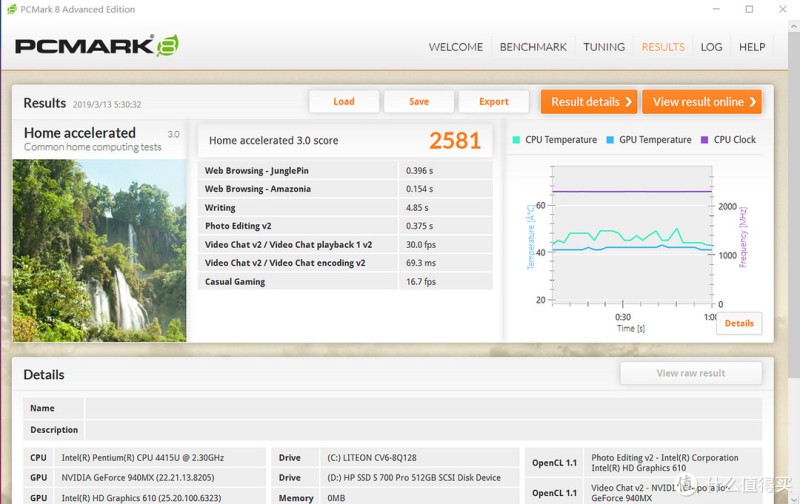Toggle CPU Temperature legend swatch

517,140
